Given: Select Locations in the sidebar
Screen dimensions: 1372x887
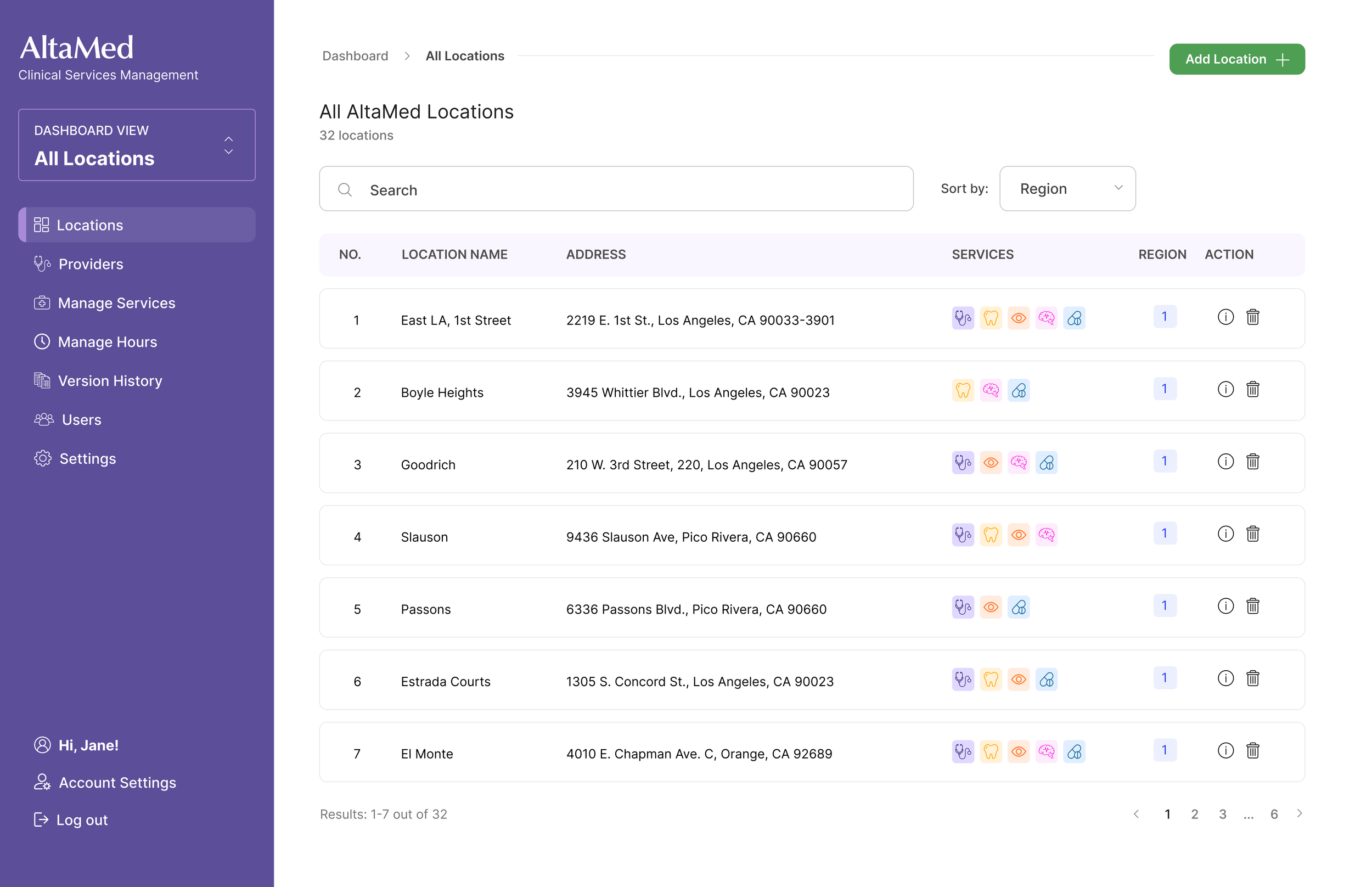Looking at the screenshot, I should point(137,224).
